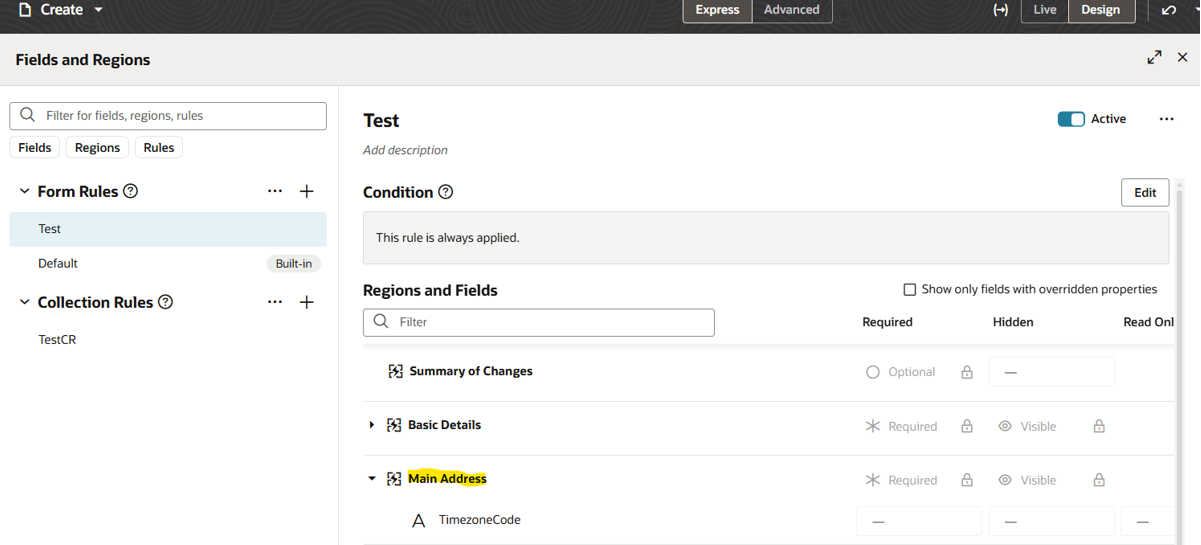Click the undo arrow in top bar
Viewport: 1201px width, 545px height.
tap(1169, 10)
